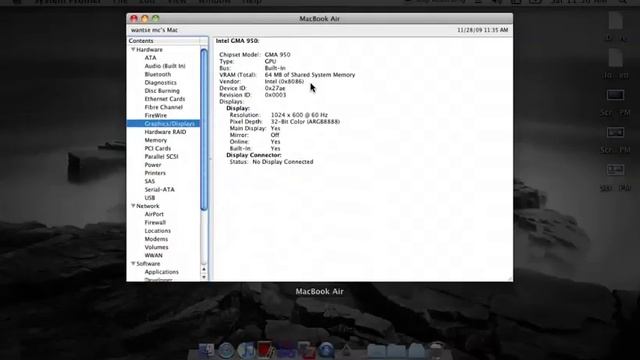This screenshot has width=640, height=360.
Task: Select Diagnostics in the sidebar
Action: (x=160, y=82)
